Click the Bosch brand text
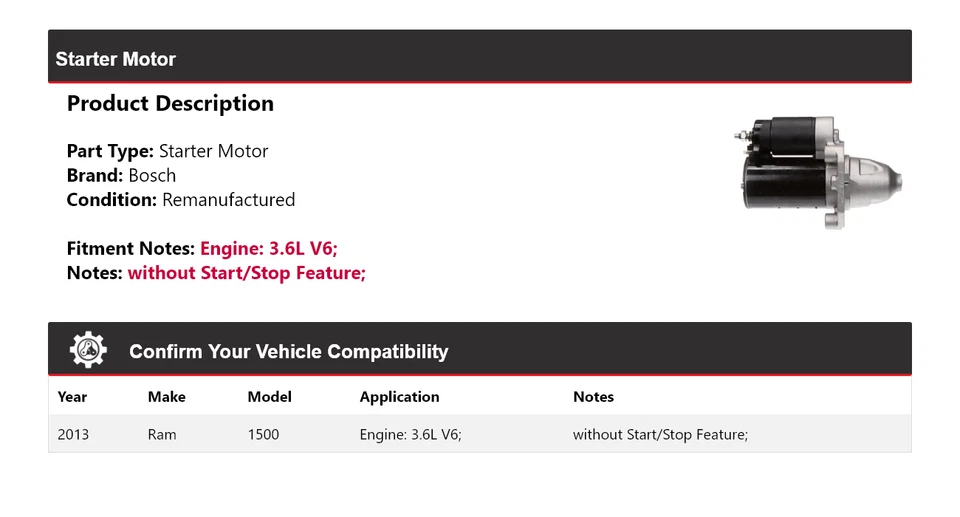Image resolution: width=960 pixels, height=517 pixels. click(x=152, y=176)
